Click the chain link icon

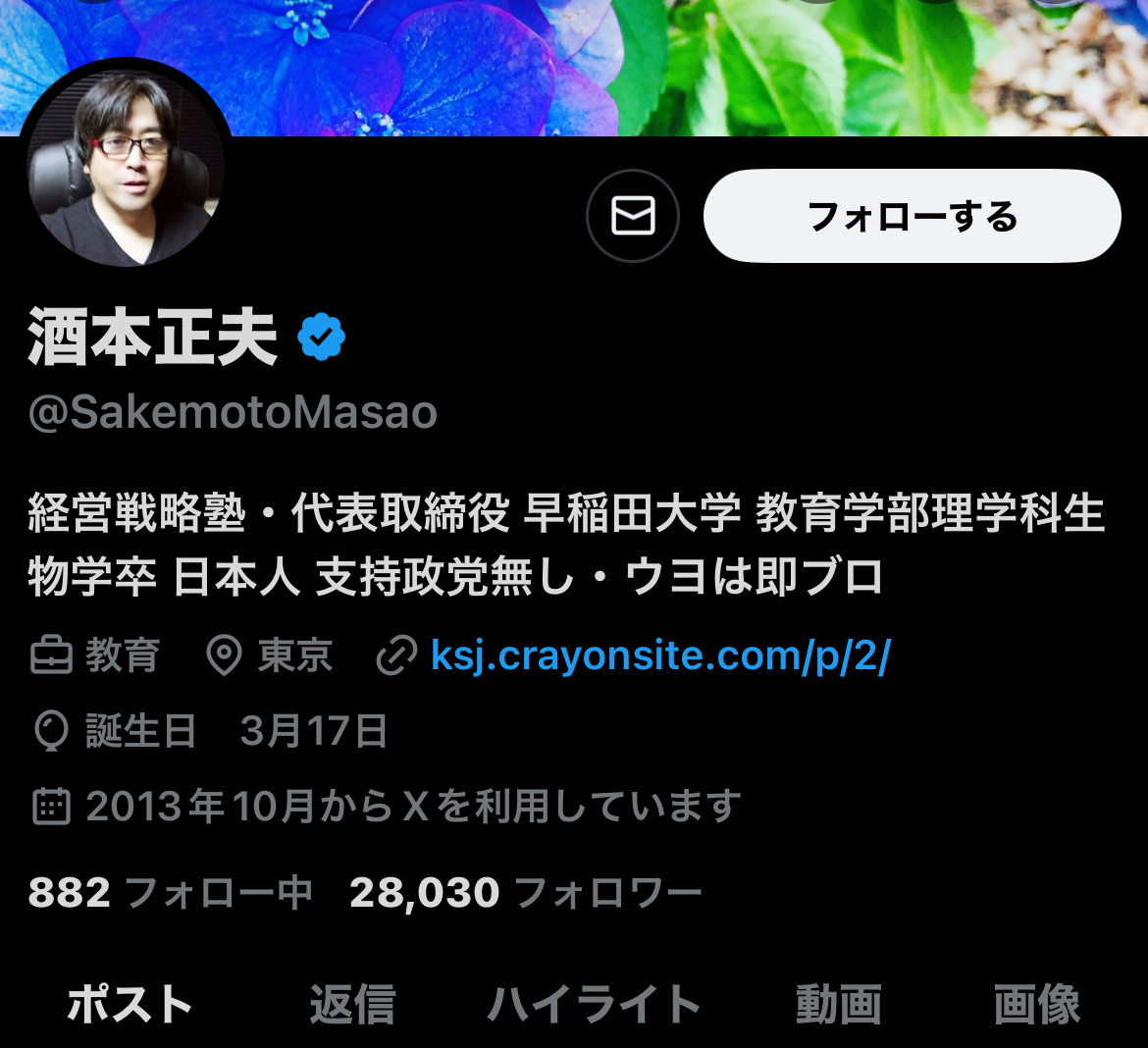(396, 655)
